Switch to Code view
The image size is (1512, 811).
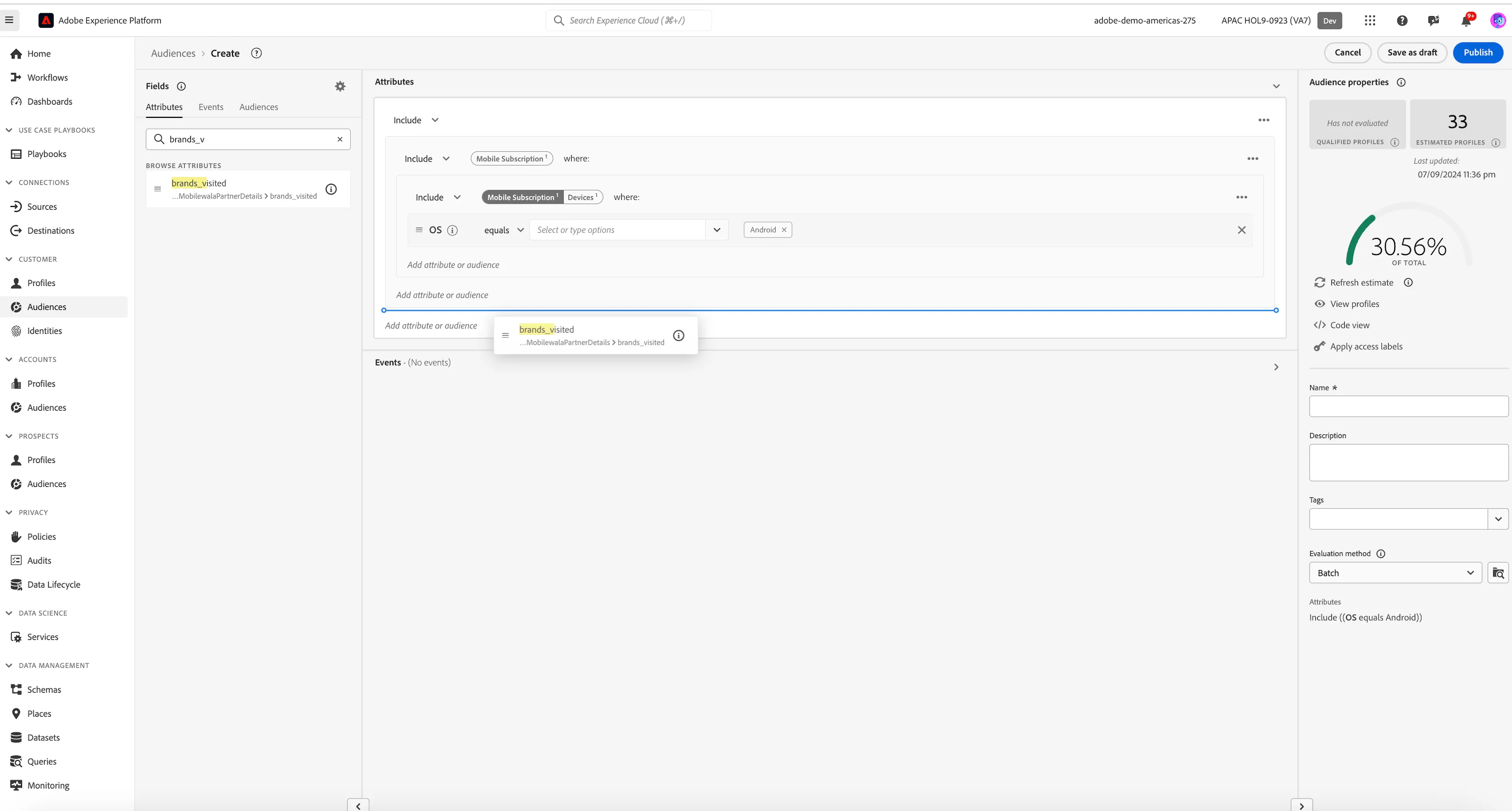point(1342,325)
